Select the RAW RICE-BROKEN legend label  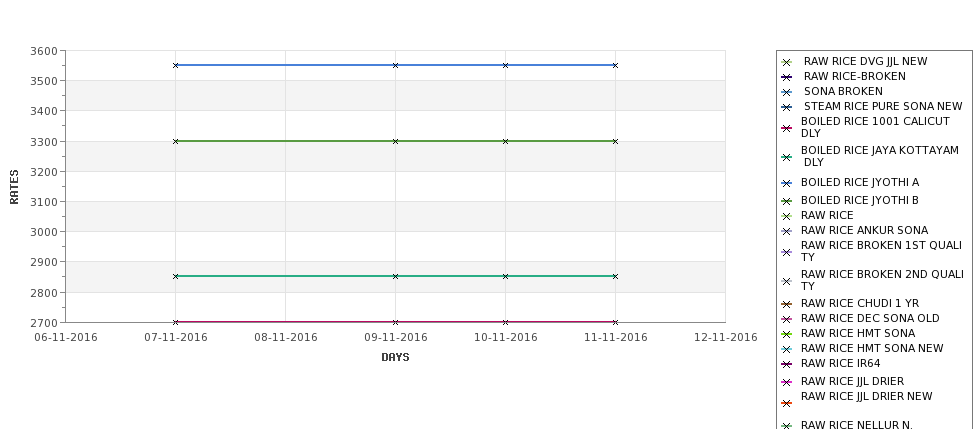[x=854, y=77]
